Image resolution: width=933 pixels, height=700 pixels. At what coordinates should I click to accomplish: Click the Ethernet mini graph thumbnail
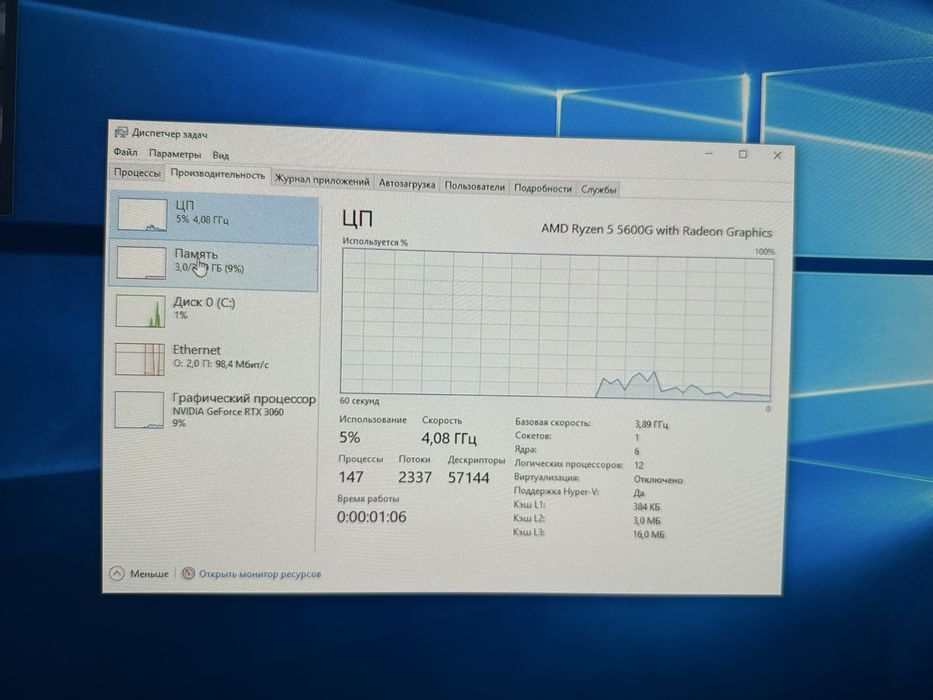pyautogui.click(x=140, y=359)
